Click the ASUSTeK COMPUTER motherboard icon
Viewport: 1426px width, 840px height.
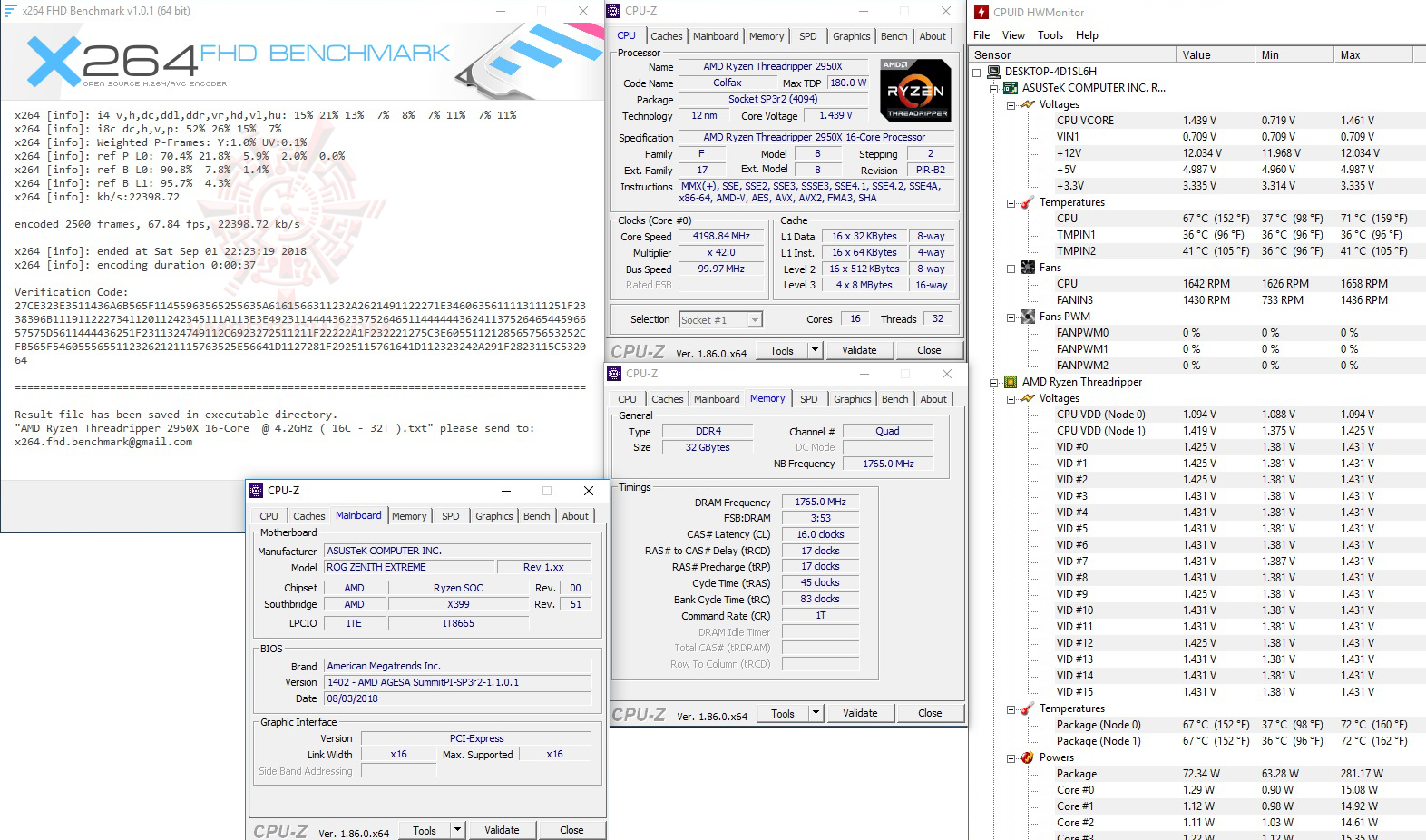point(1011,88)
